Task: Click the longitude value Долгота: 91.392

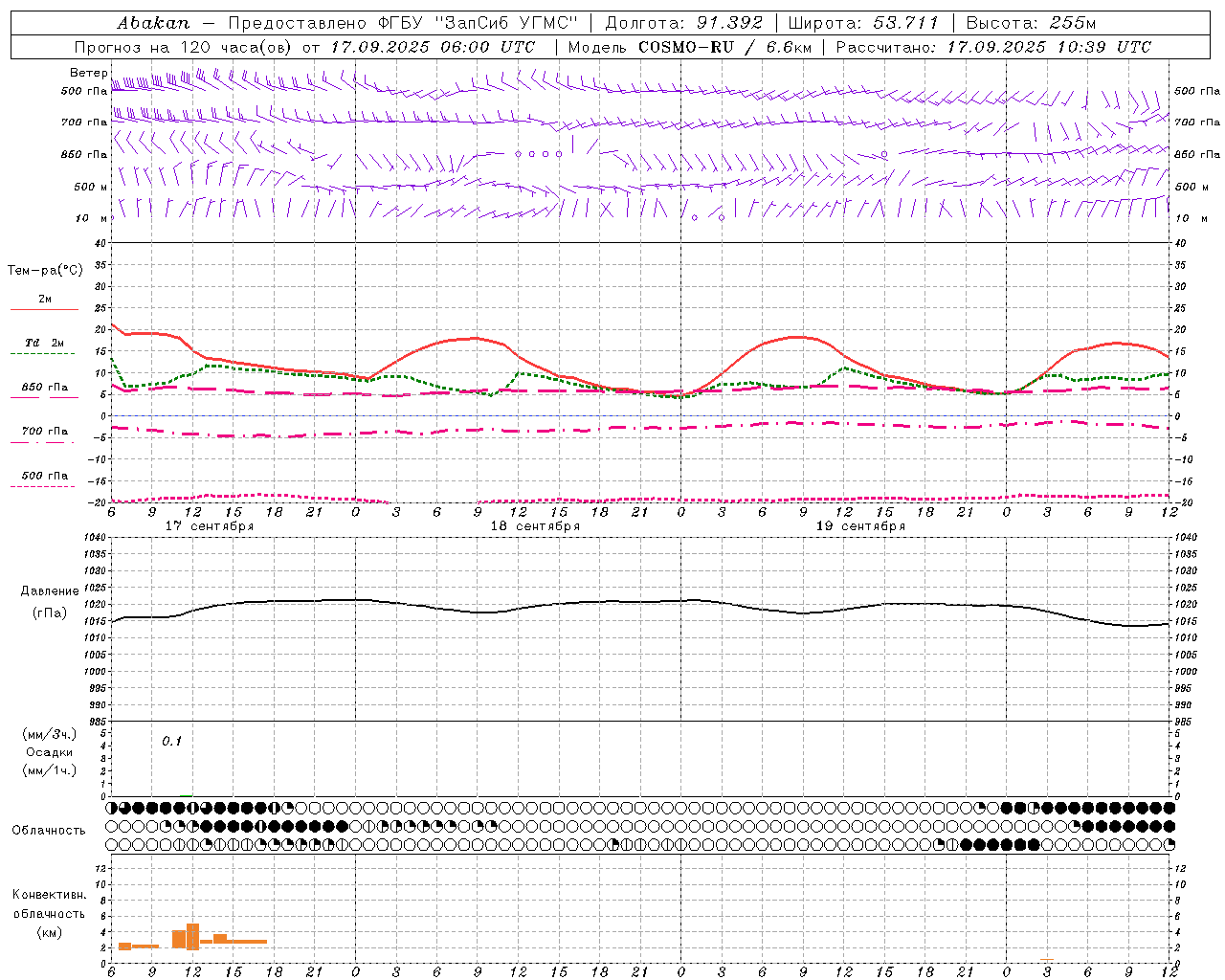Action: click(x=683, y=22)
